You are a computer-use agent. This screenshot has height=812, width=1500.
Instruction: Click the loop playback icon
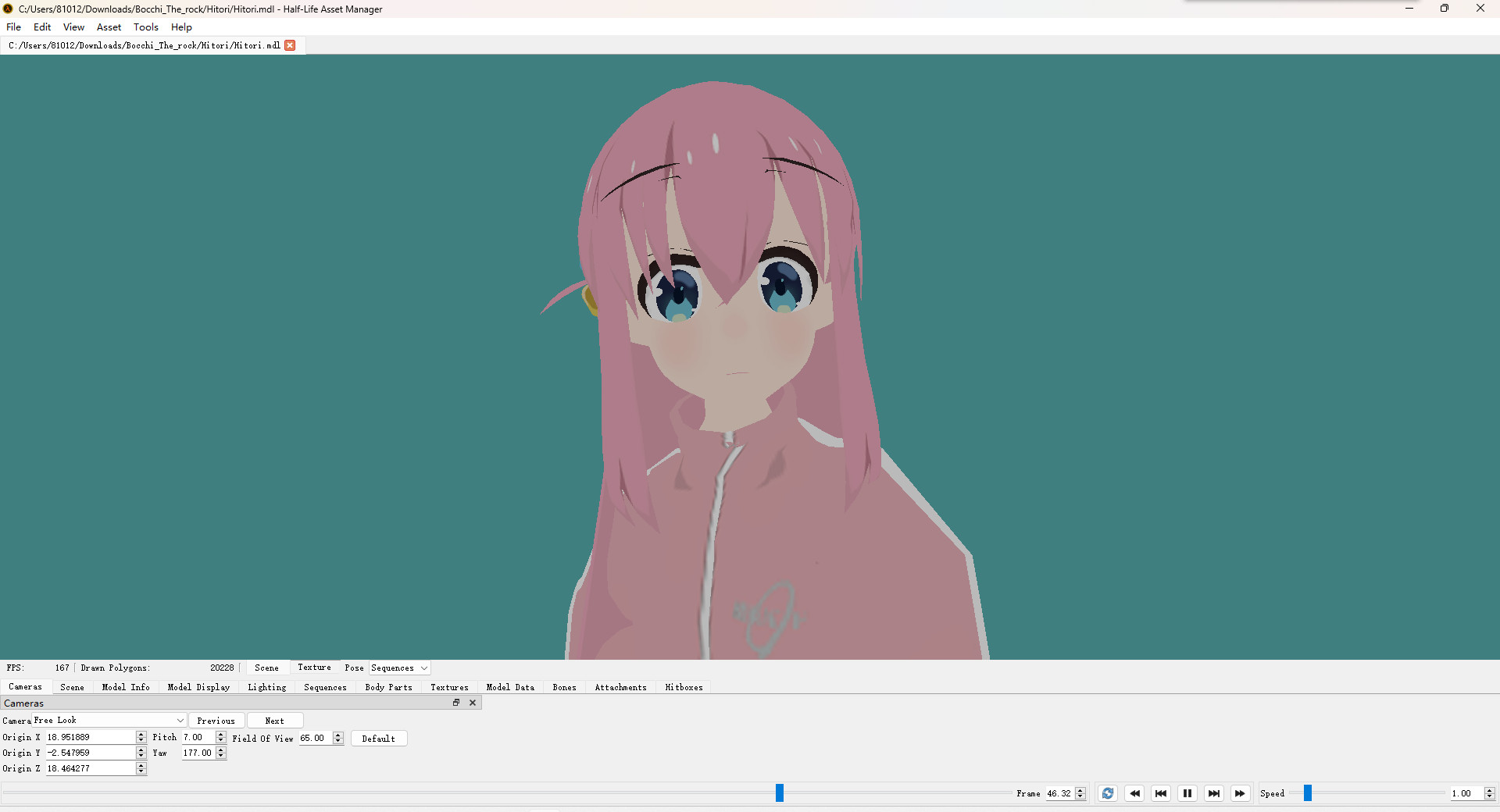[x=1107, y=793]
